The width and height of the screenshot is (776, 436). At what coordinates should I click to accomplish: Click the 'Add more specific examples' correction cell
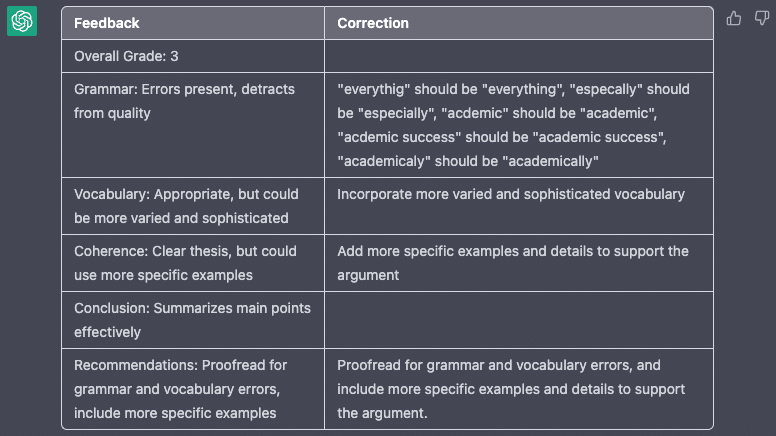[x=513, y=262]
